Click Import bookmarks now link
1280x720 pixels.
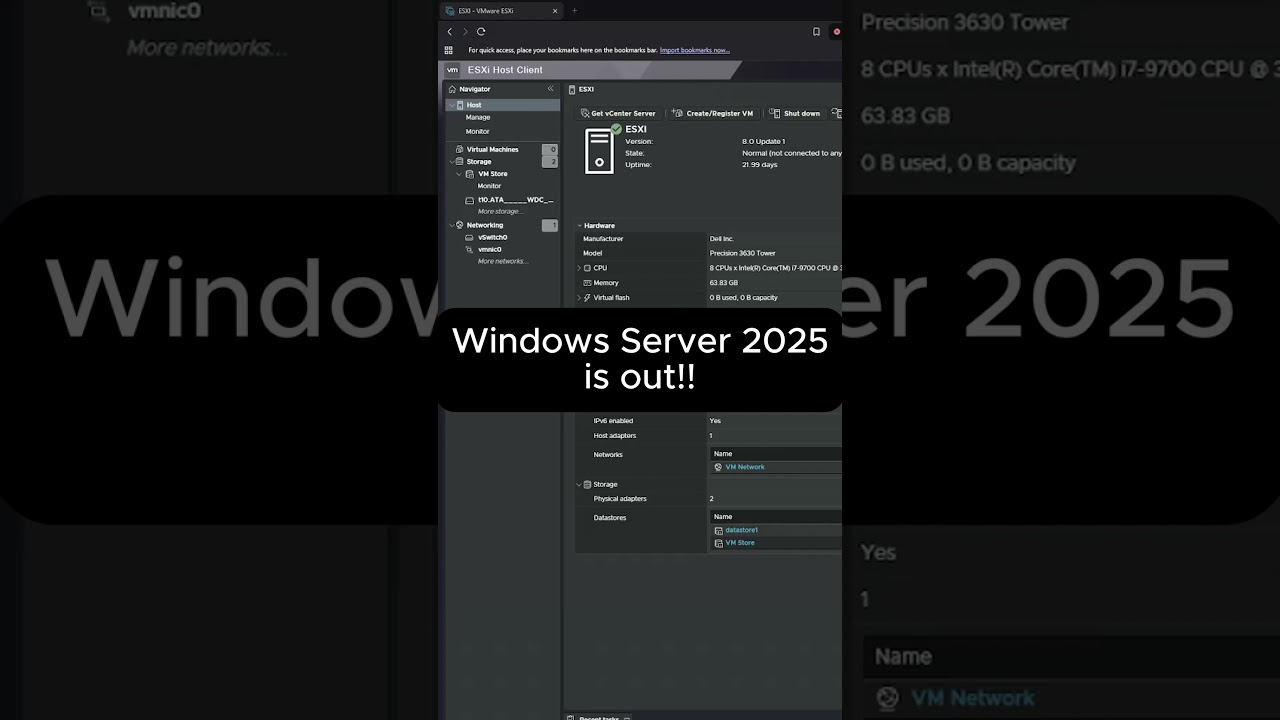[695, 50]
